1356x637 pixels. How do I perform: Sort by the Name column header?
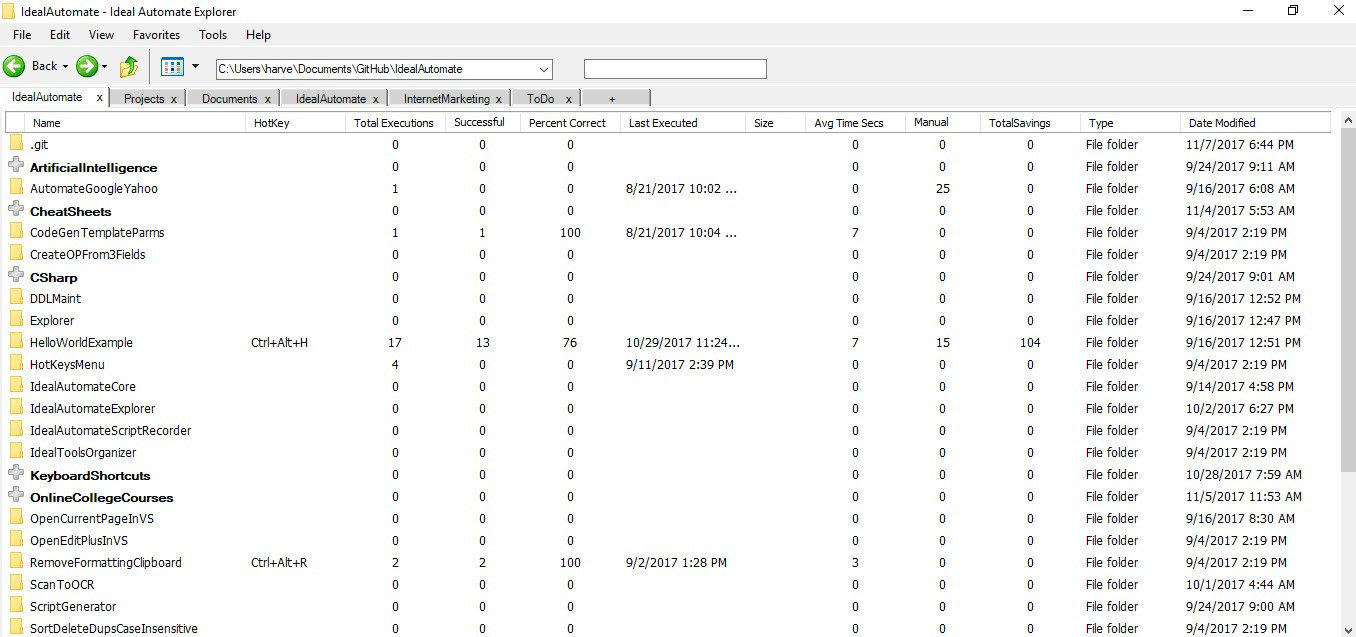tap(136, 123)
